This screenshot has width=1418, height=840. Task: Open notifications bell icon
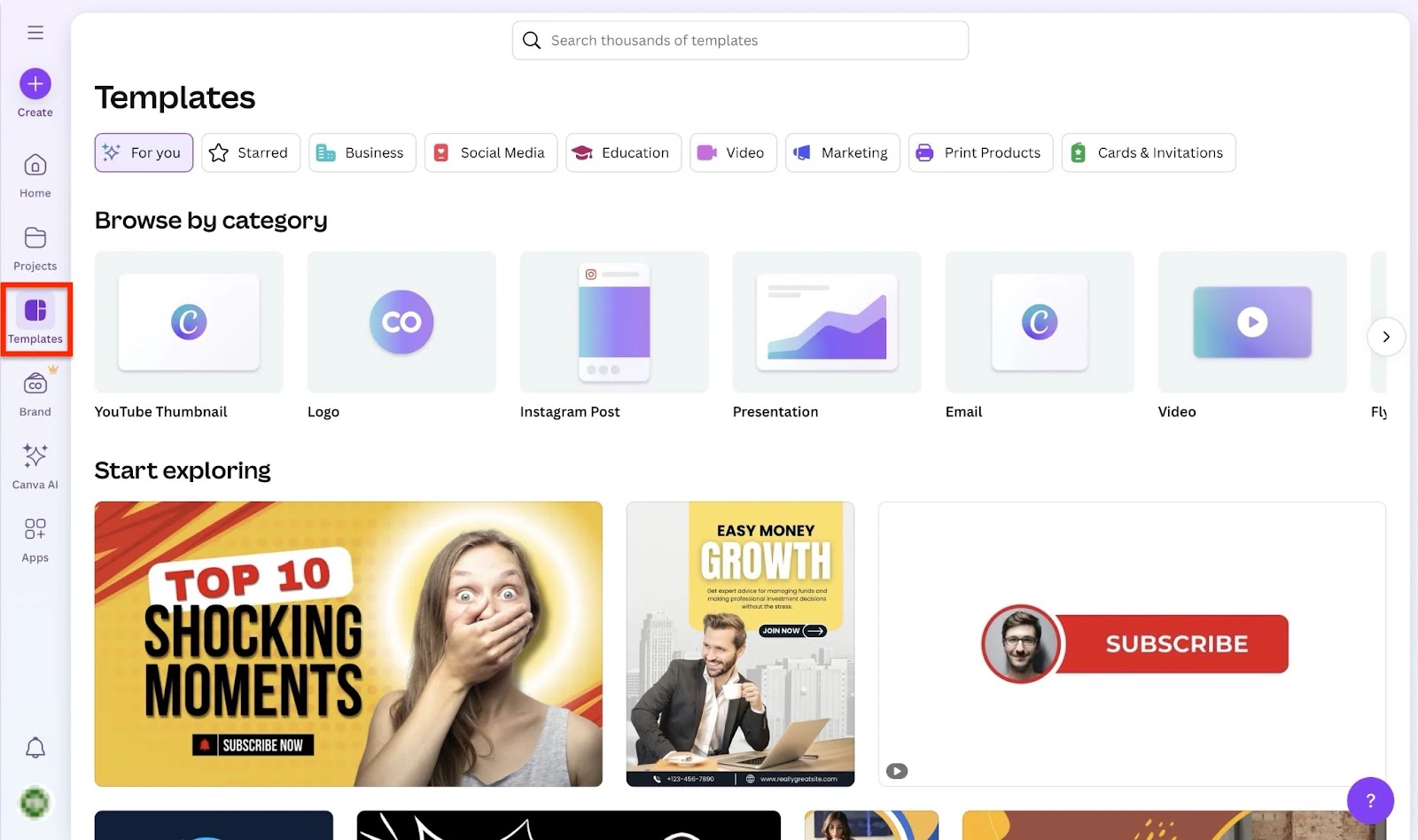35,748
